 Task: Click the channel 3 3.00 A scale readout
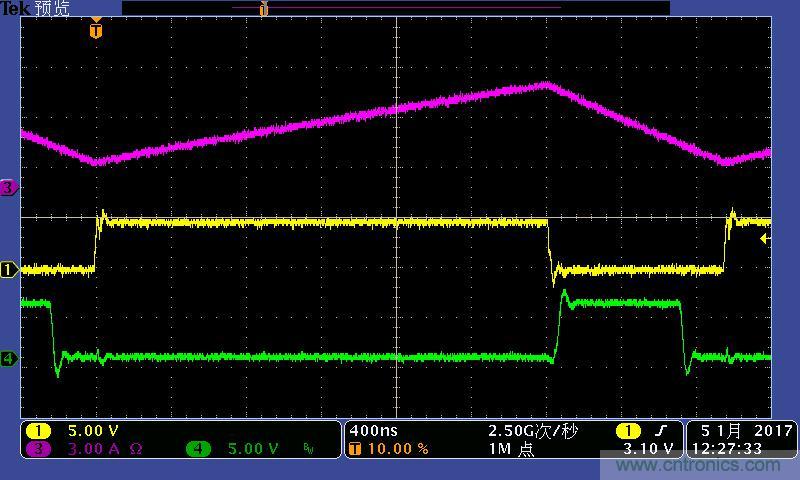[95, 449]
